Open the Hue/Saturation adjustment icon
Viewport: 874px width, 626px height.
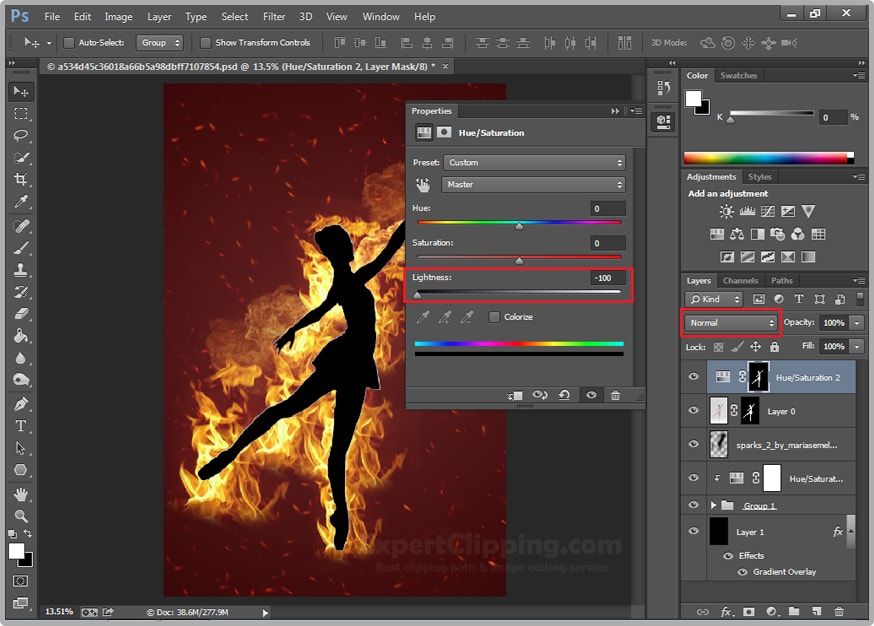[719, 233]
